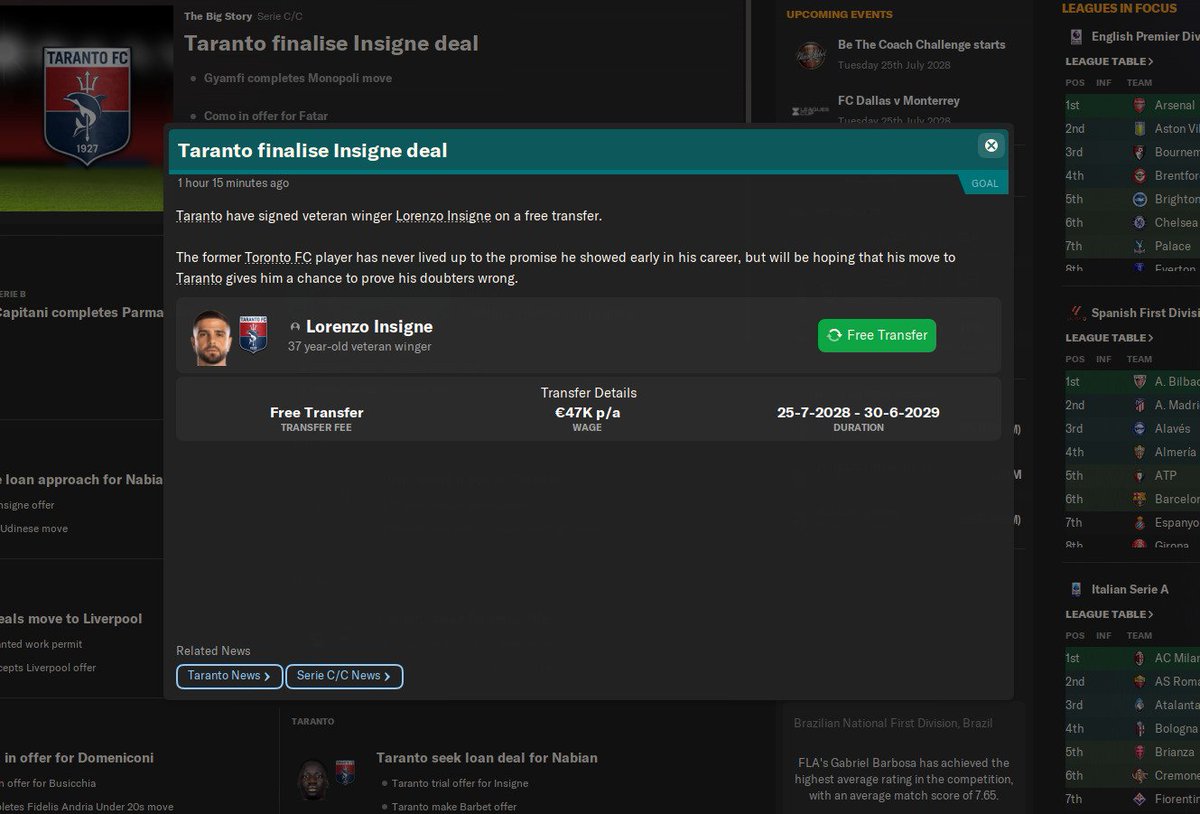Expand English Premier Division league table

click(x=1110, y=62)
